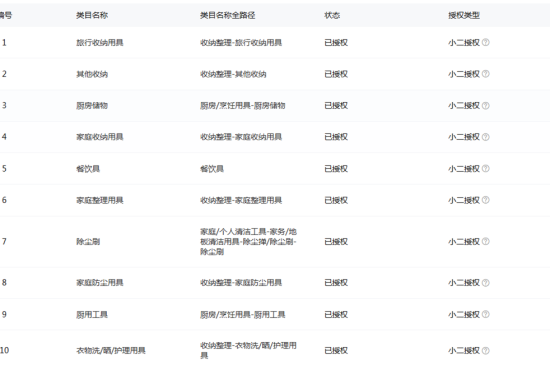
Task: Click 已授权 status in row 3
Action: [x=336, y=106]
